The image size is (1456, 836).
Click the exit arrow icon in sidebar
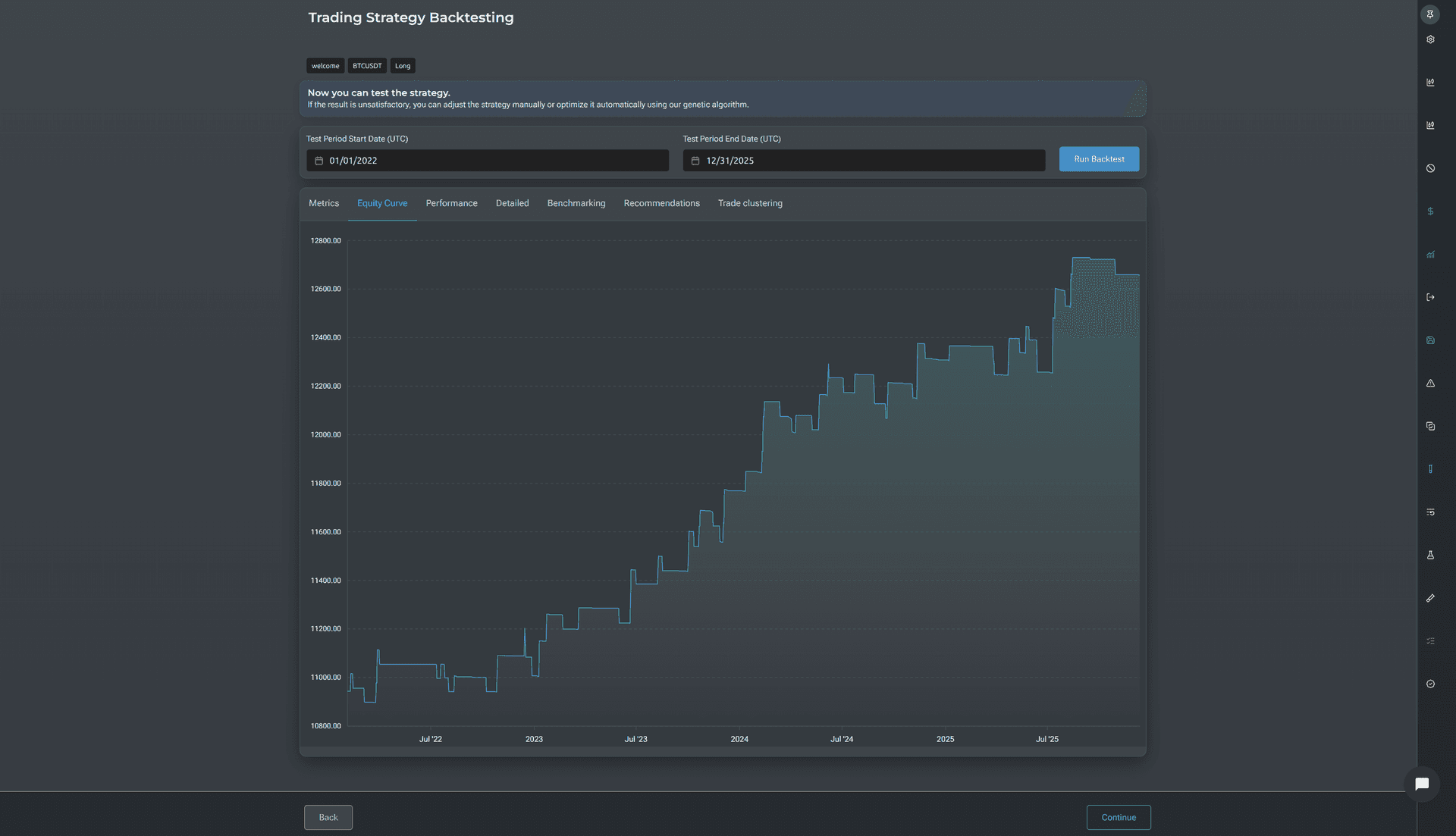(x=1430, y=297)
